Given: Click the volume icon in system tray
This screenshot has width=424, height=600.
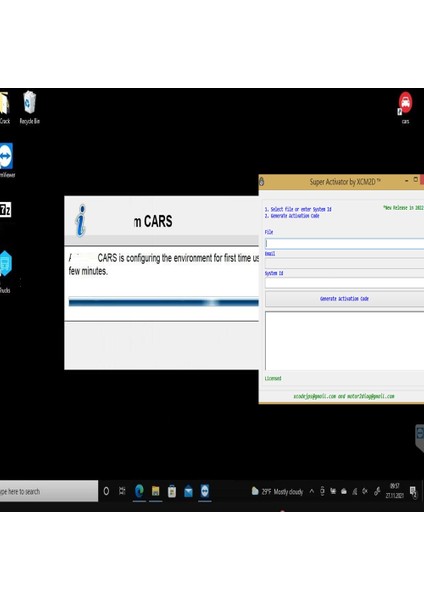Looking at the screenshot, I should pos(365,491).
